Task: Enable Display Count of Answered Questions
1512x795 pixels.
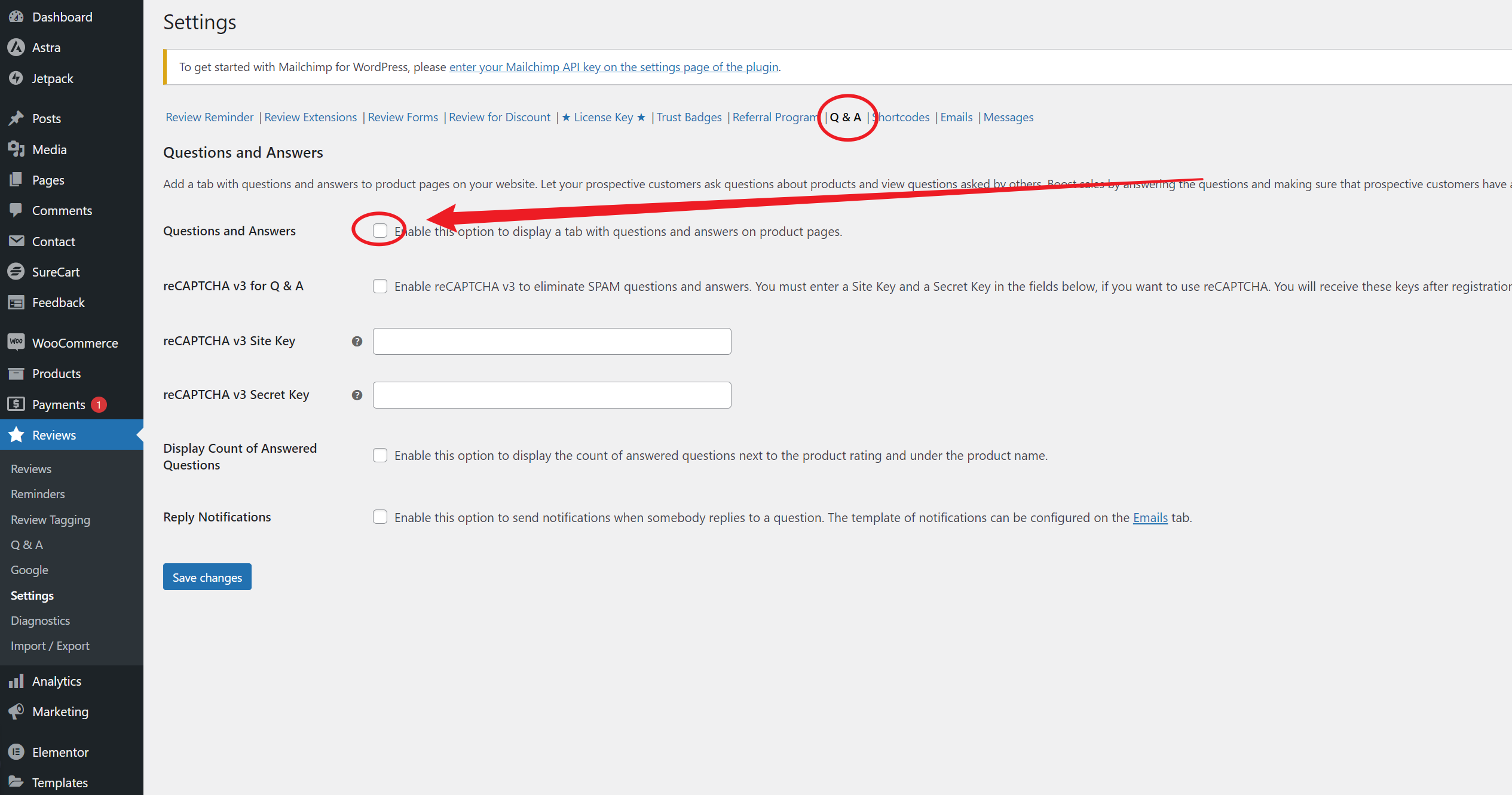Action: coord(380,455)
